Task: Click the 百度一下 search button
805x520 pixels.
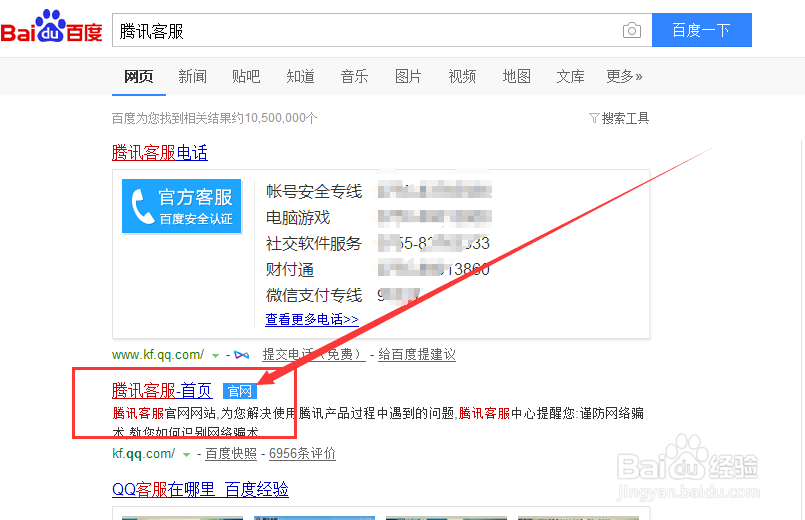Action: click(702, 30)
